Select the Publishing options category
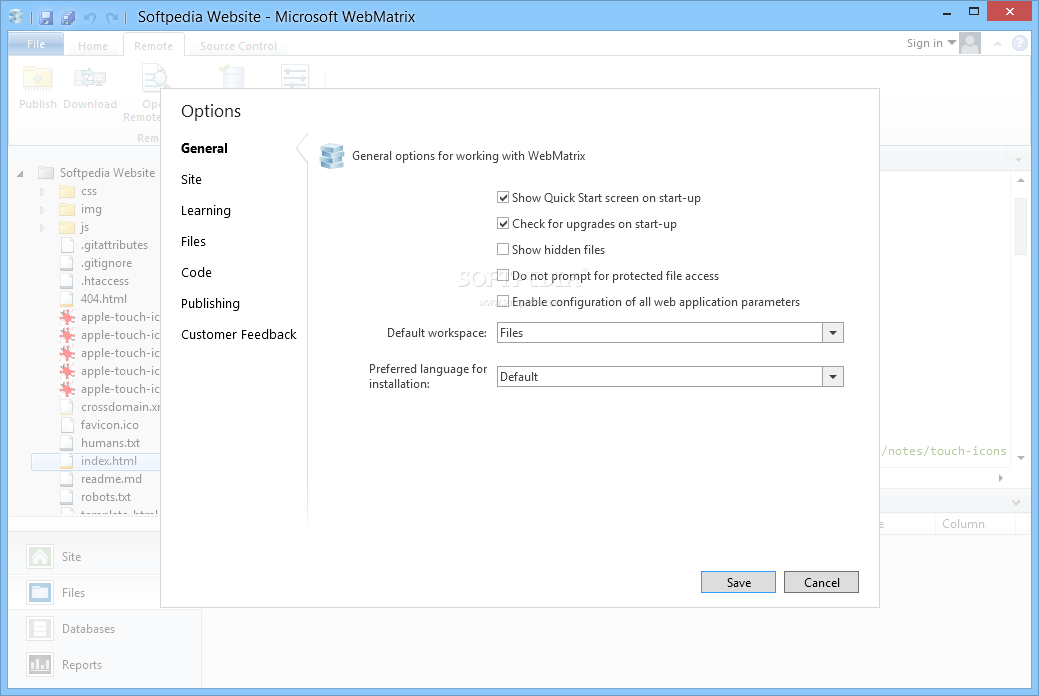1039x696 pixels. click(210, 304)
